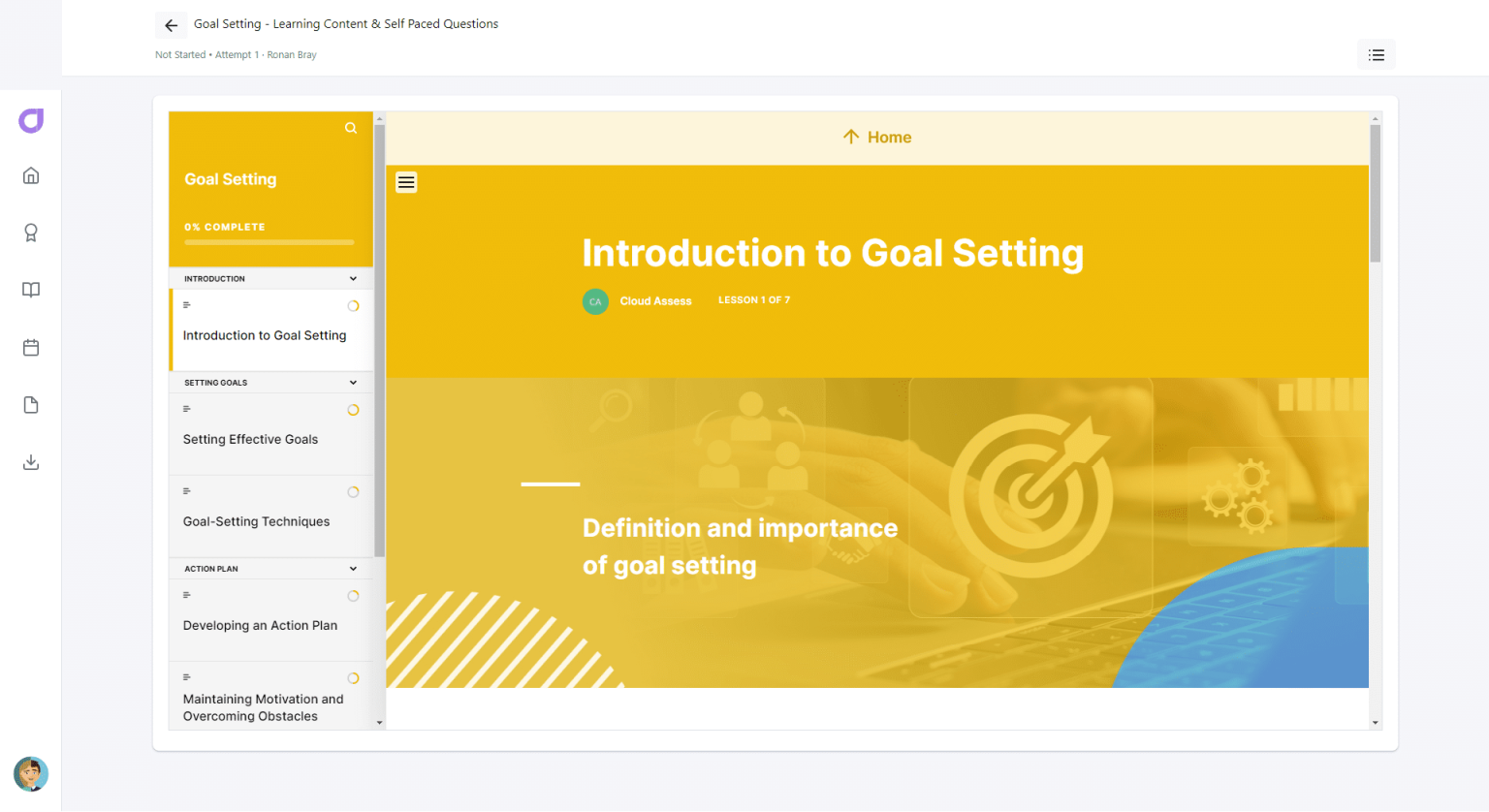Click lesson icon above Maintaining Motivation
This screenshot has height=812, width=1489.
click(x=187, y=677)
